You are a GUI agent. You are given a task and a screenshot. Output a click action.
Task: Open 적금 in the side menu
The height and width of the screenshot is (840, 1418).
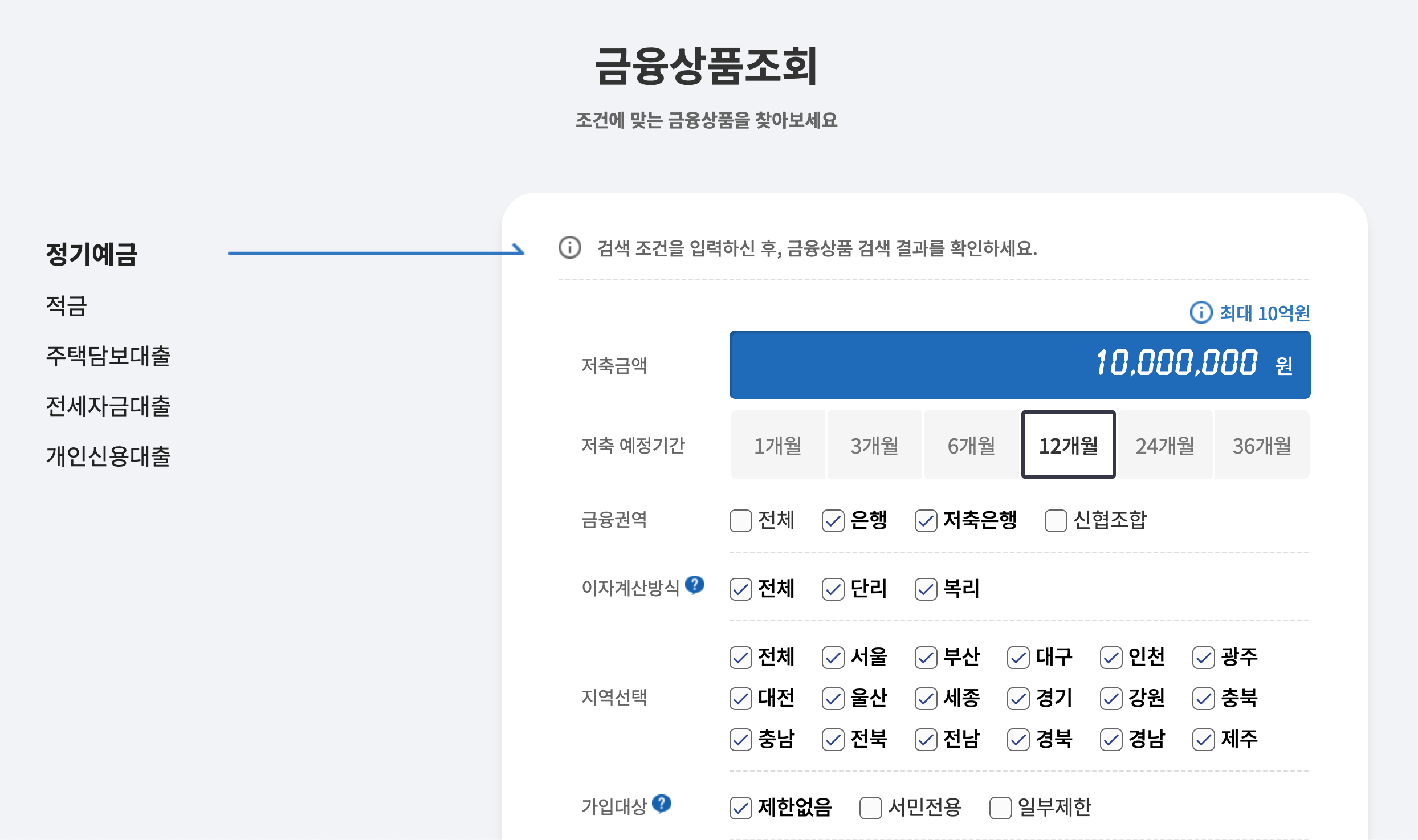pyautogui.click(x=66, y=305)
